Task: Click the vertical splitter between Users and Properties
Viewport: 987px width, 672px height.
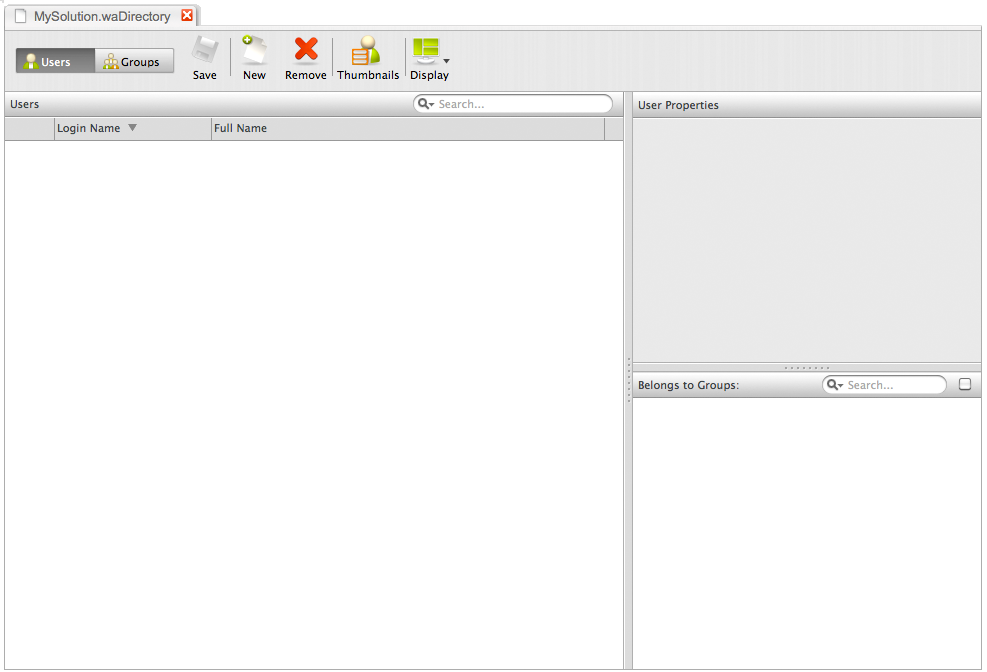Action: point(628,380)
